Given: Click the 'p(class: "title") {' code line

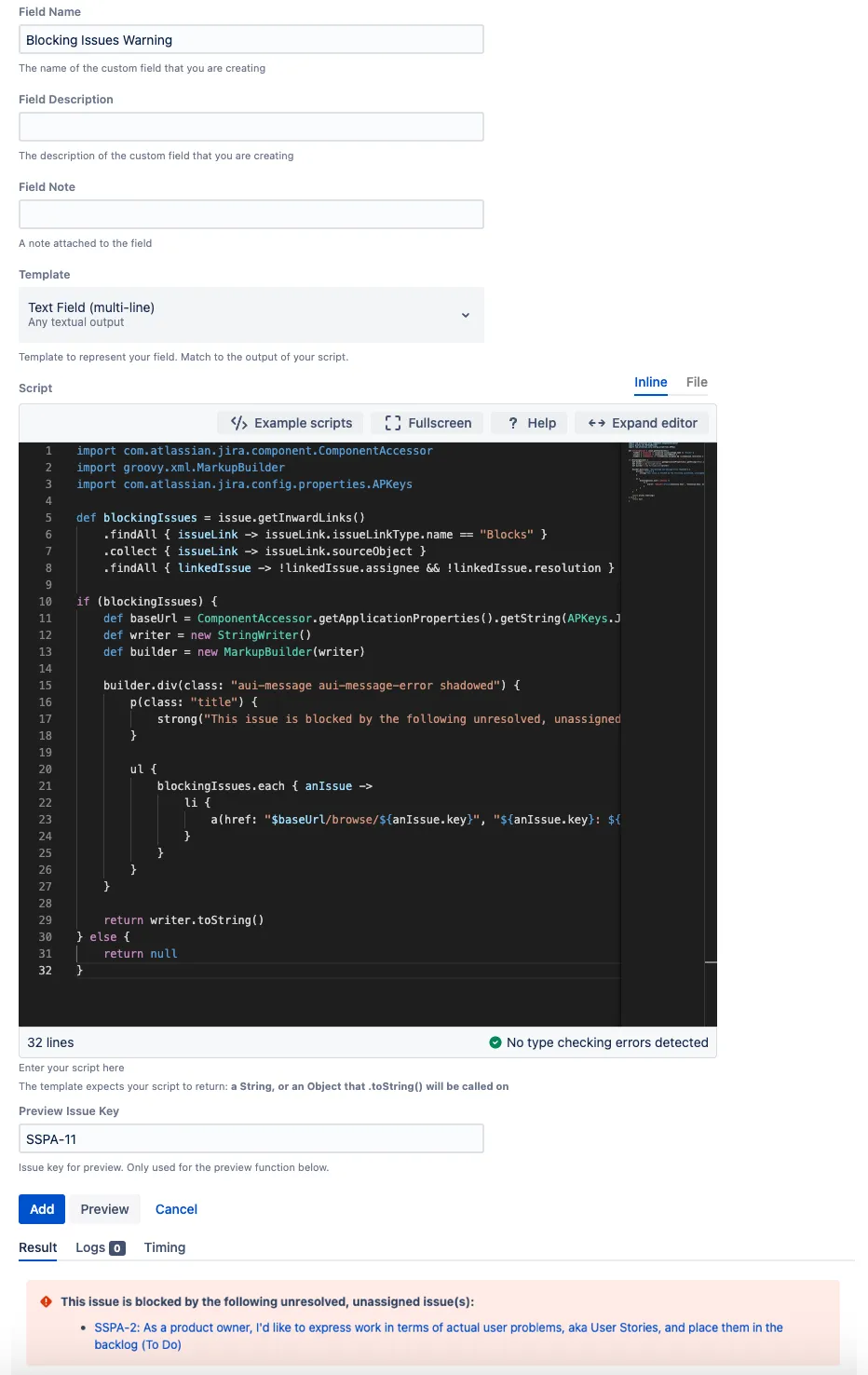Looking at the screenshot, I should [x=194, y=702].
